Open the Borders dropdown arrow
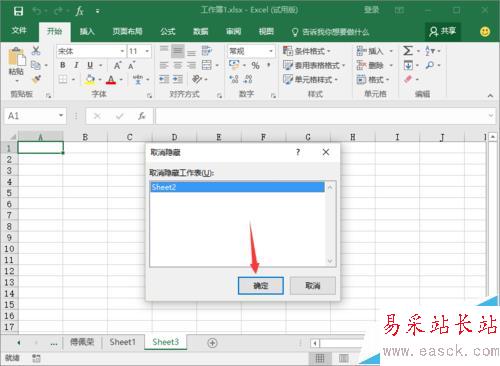This screenshot has width=500, height=366. (73, 79)
